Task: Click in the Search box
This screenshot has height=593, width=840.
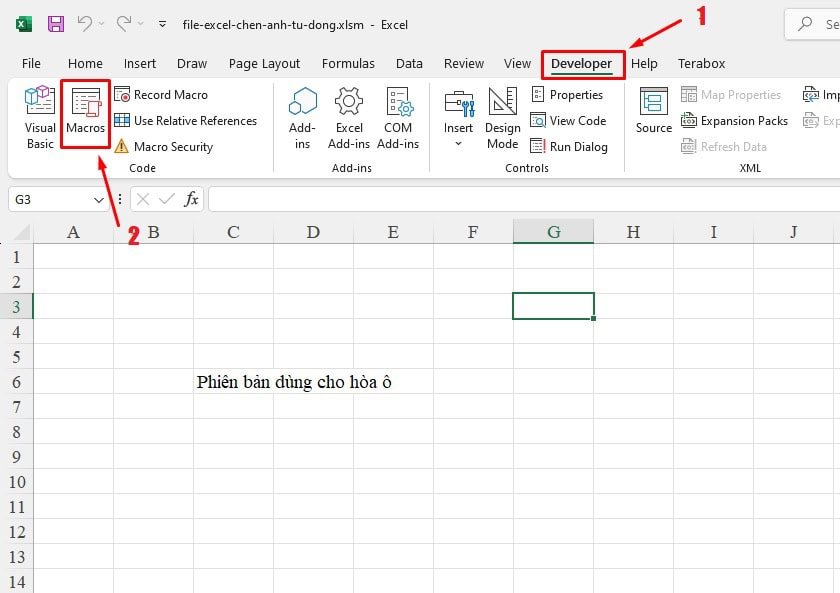Action: click(x=813, y=24)
